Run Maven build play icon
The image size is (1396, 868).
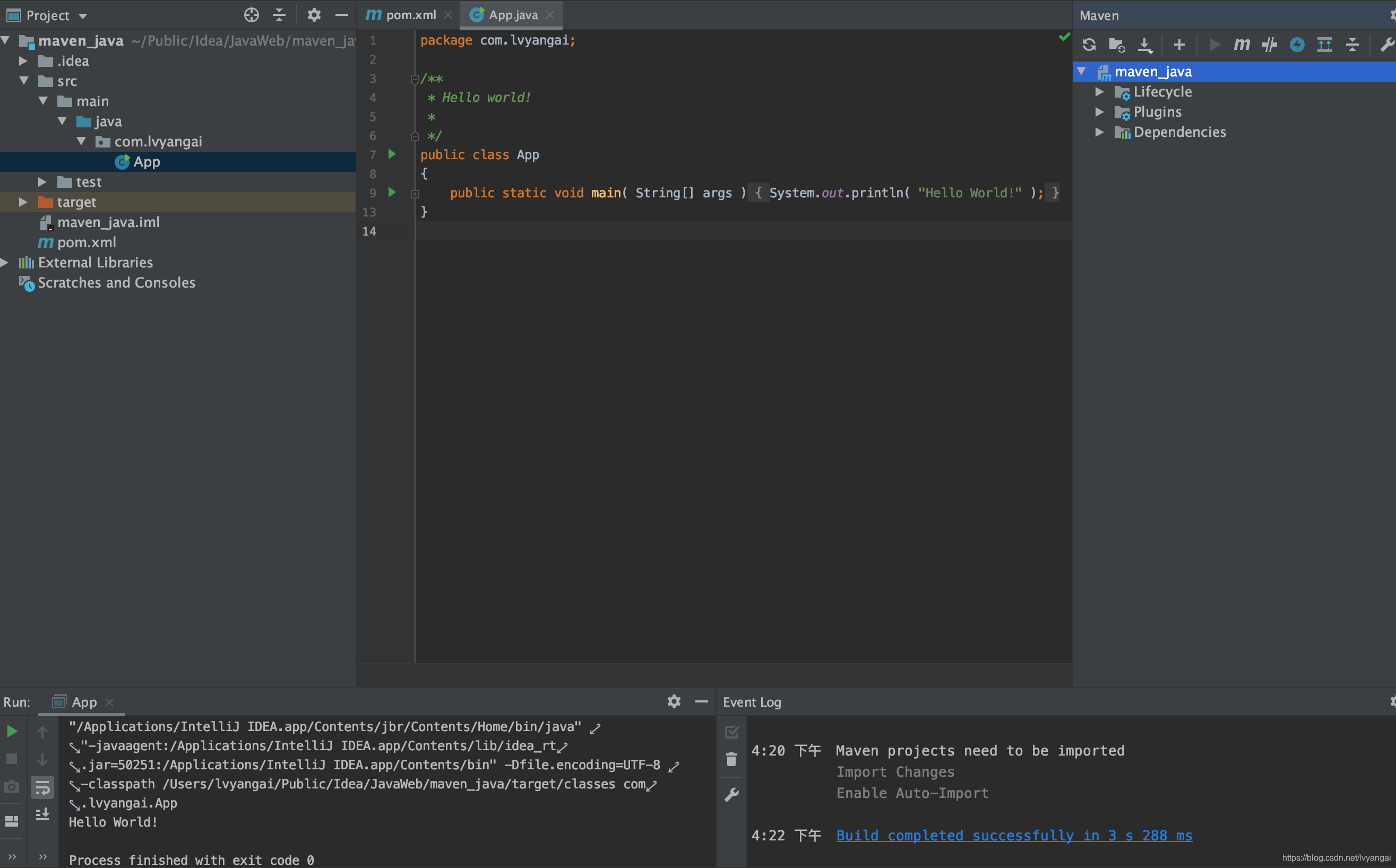click(1214, 45)
